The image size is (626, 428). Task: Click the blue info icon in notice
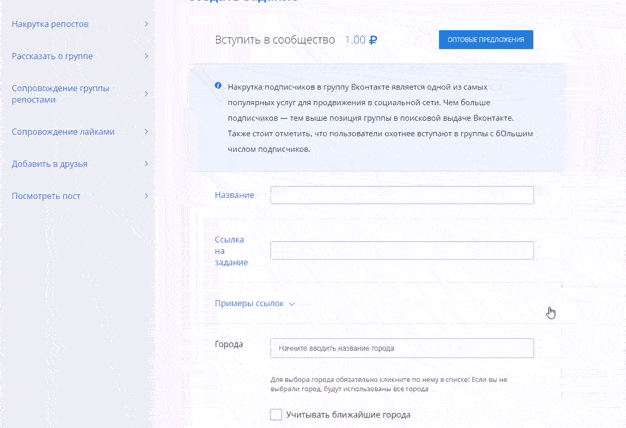click(218, 86)
